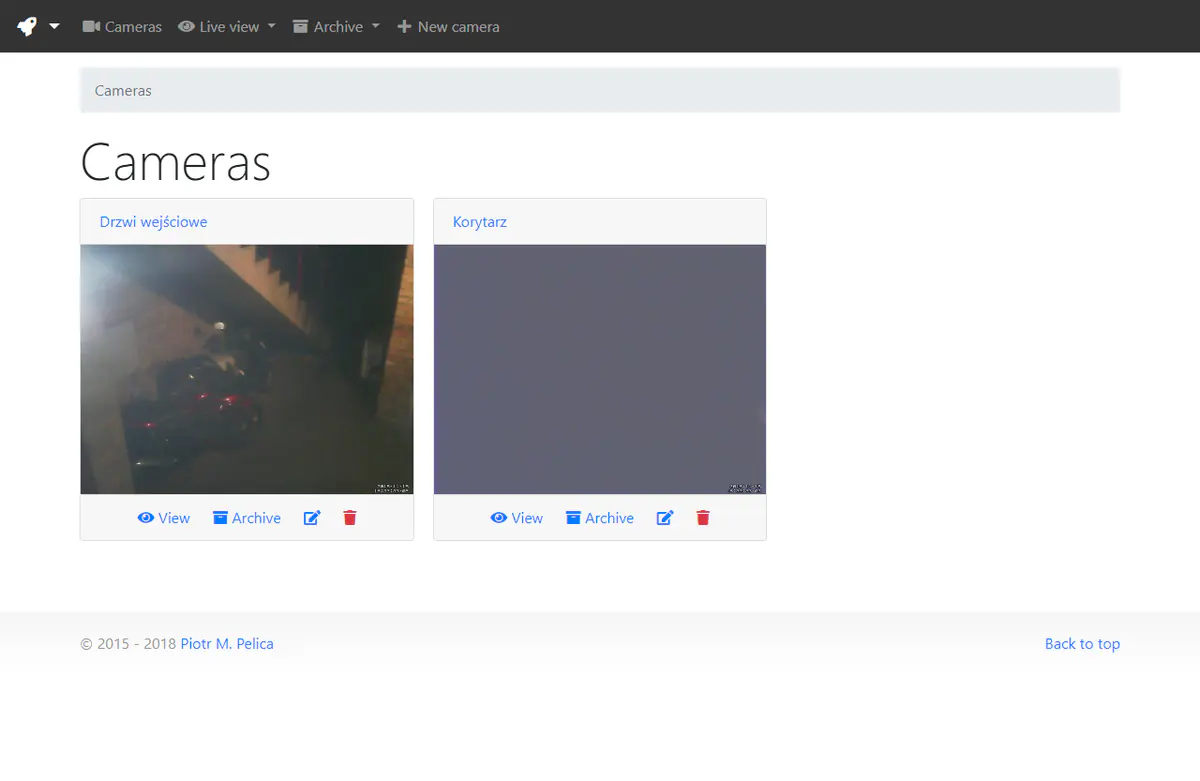Click the eye View icon under Korytarz
This screenshot has width=1200, height=781.
tap(499, 518)
